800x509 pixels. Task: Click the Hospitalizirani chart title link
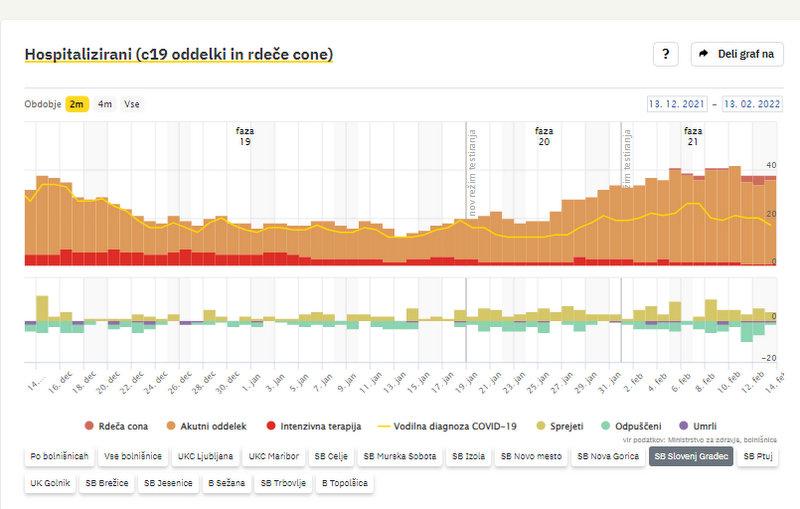pos(178,54)
